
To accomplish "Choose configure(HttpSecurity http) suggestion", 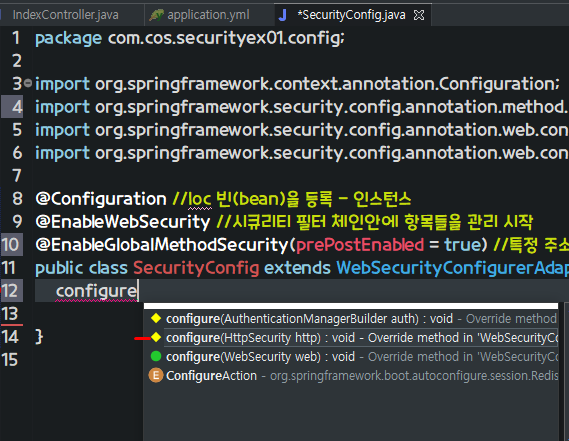I will (x=351, y=338).
